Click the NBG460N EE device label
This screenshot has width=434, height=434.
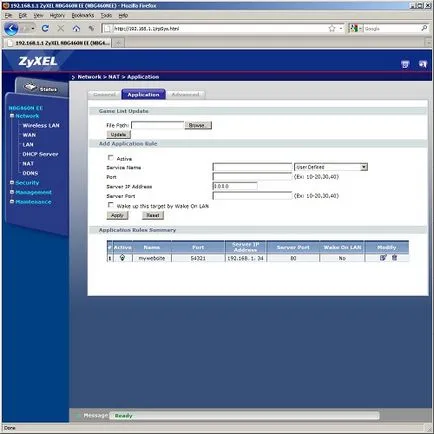[x=26, y=108]
